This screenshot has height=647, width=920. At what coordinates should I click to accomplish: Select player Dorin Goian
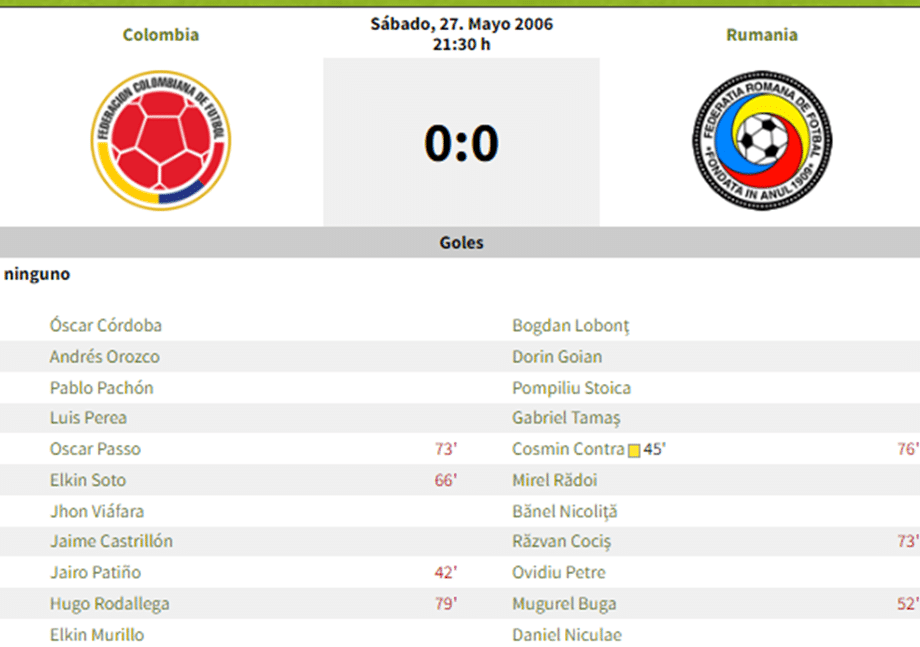click(557, 357)
